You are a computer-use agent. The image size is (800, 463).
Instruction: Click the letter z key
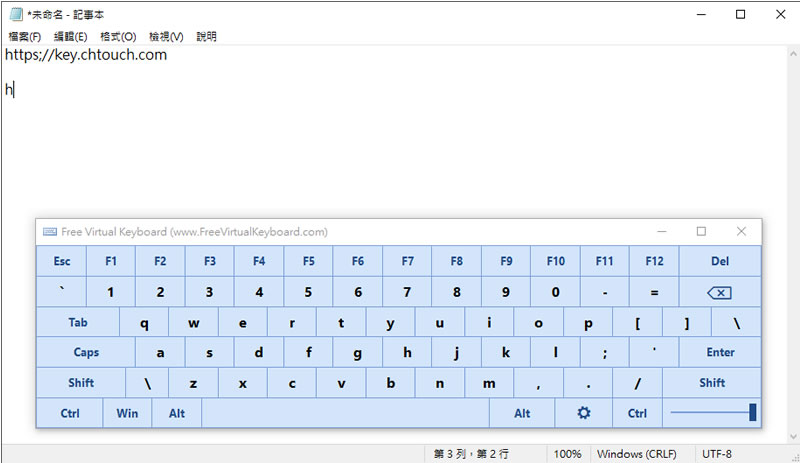click(x=193, y=383)
